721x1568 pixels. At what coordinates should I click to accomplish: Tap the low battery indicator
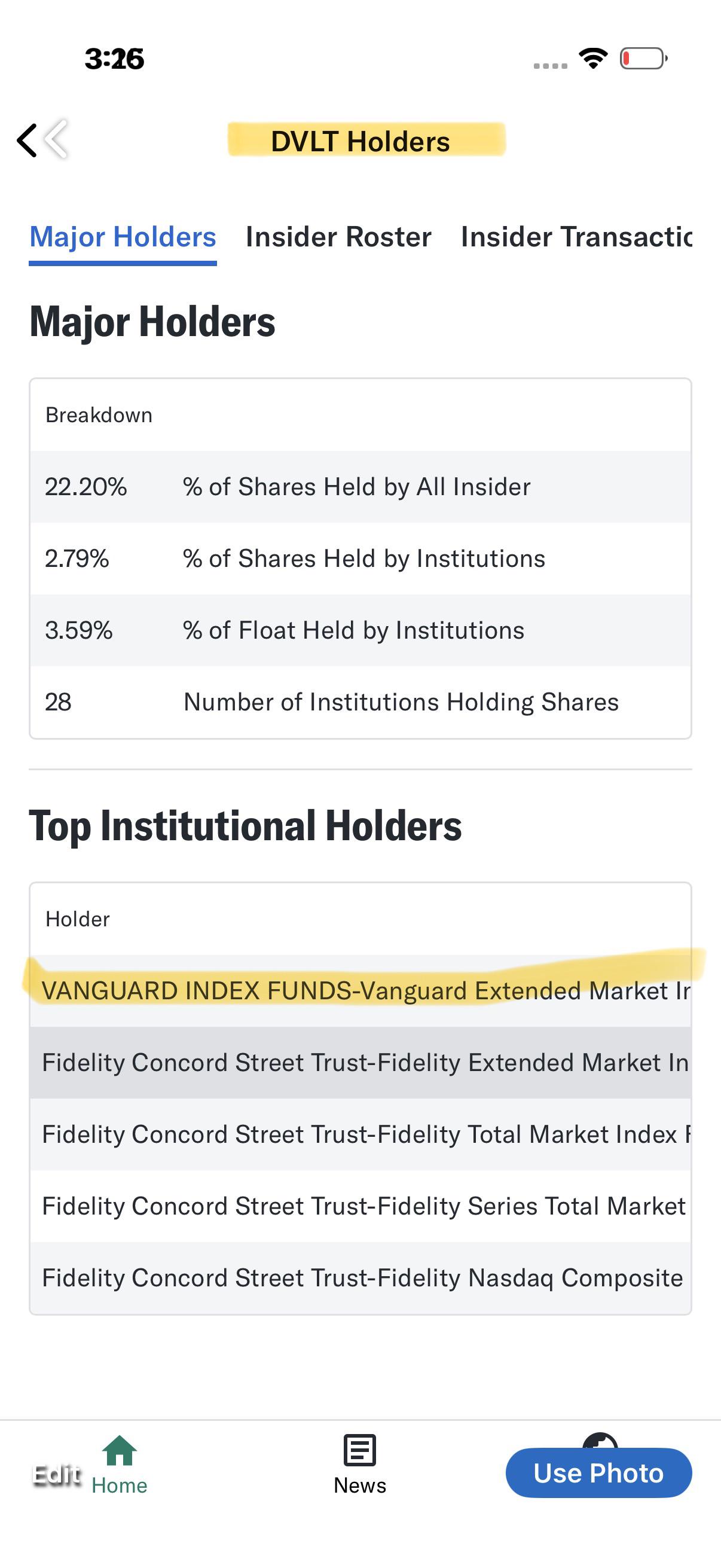tap(643, 59)
